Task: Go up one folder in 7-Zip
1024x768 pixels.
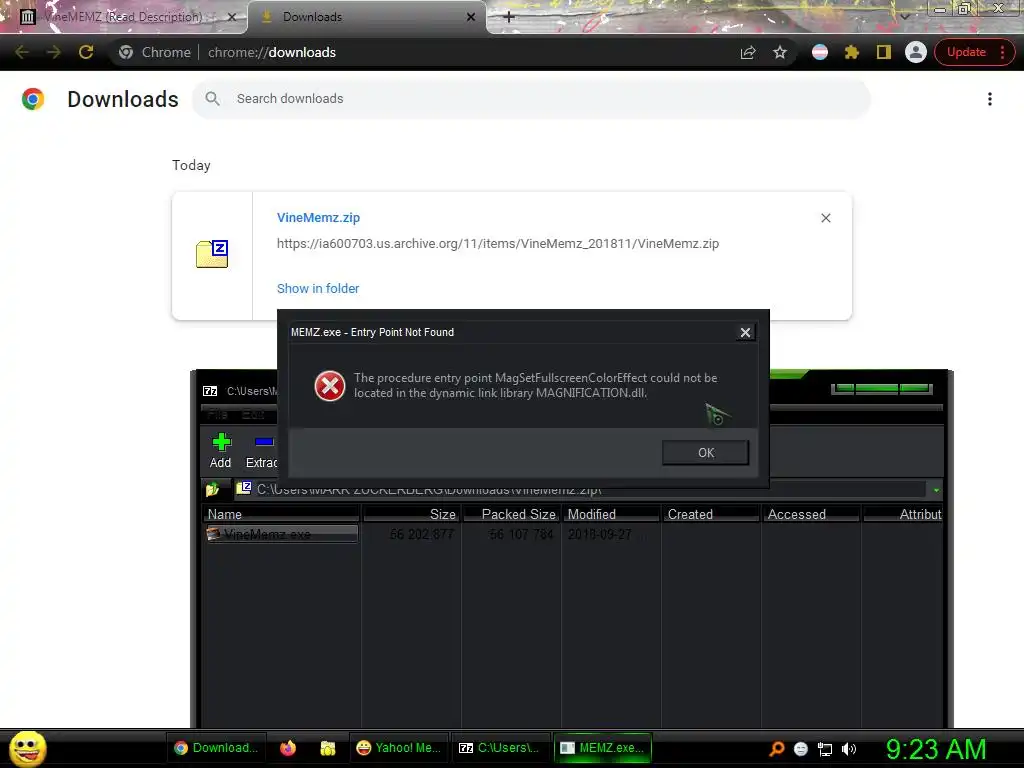Action: tap(212, 489)
